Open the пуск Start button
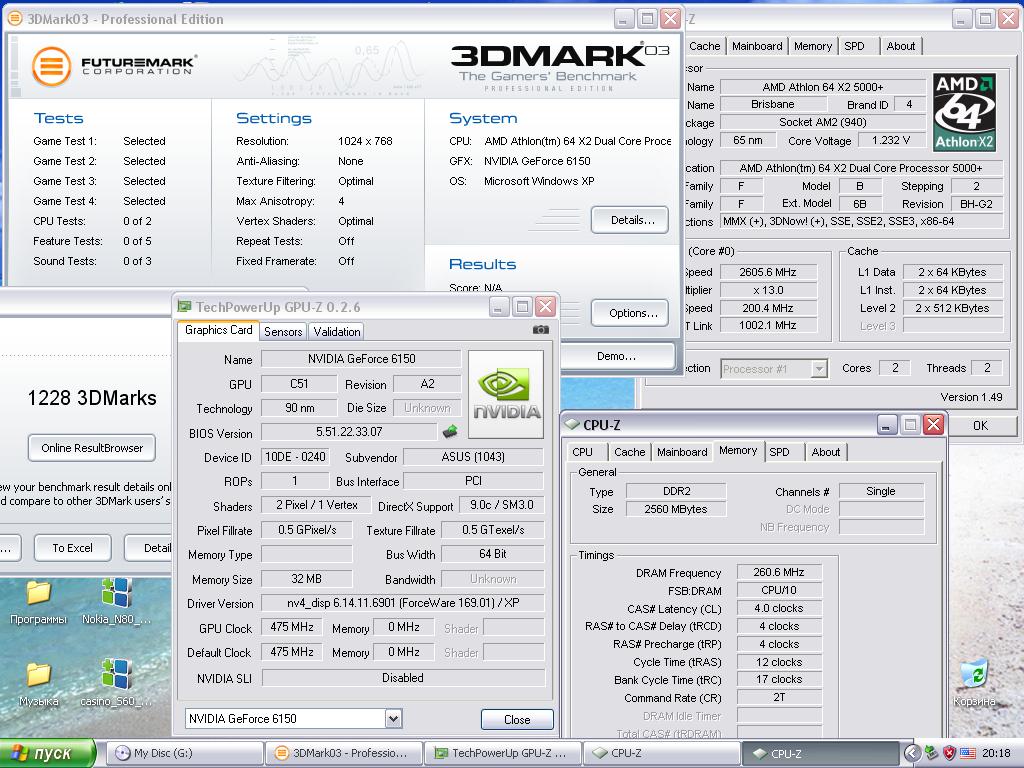Screen dimensions: 1024x768 pyautogui.click(x=48, y=753)
